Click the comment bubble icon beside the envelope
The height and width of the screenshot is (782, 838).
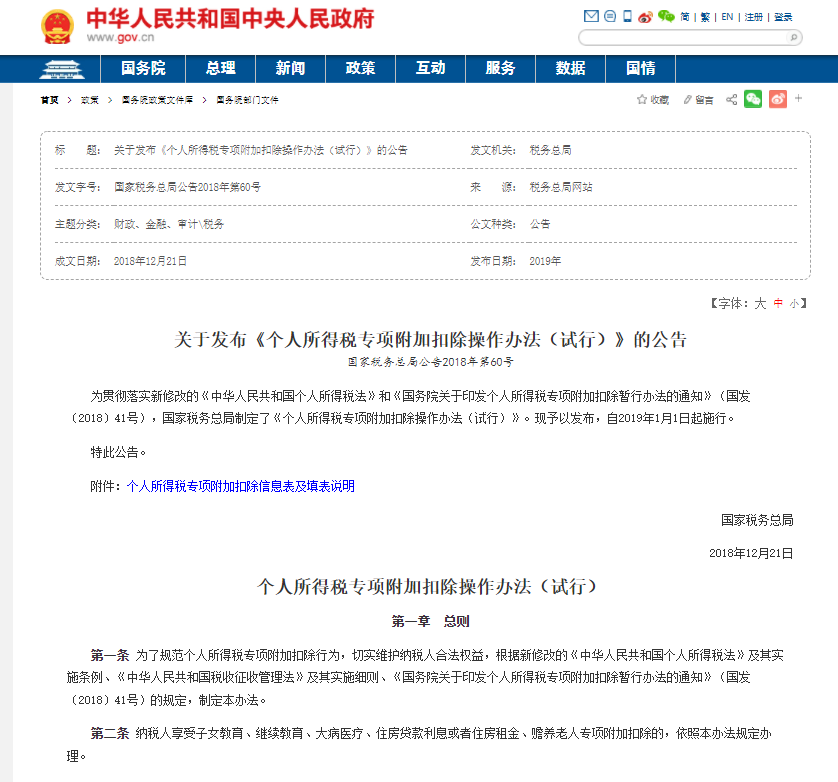[610, 15]
